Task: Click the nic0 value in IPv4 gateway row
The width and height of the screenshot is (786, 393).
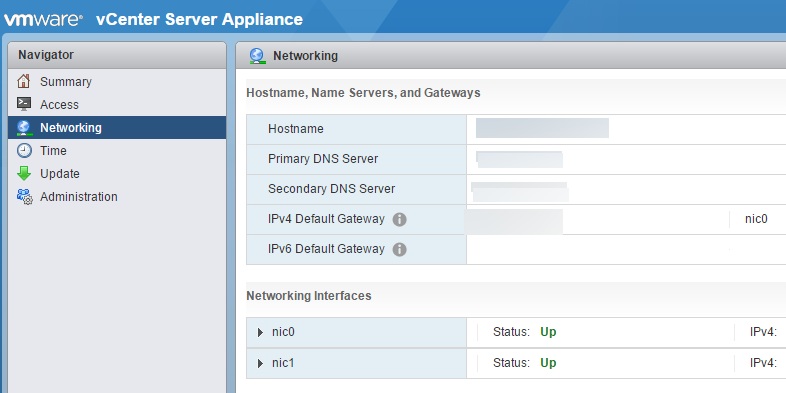Action: (756, 219)
